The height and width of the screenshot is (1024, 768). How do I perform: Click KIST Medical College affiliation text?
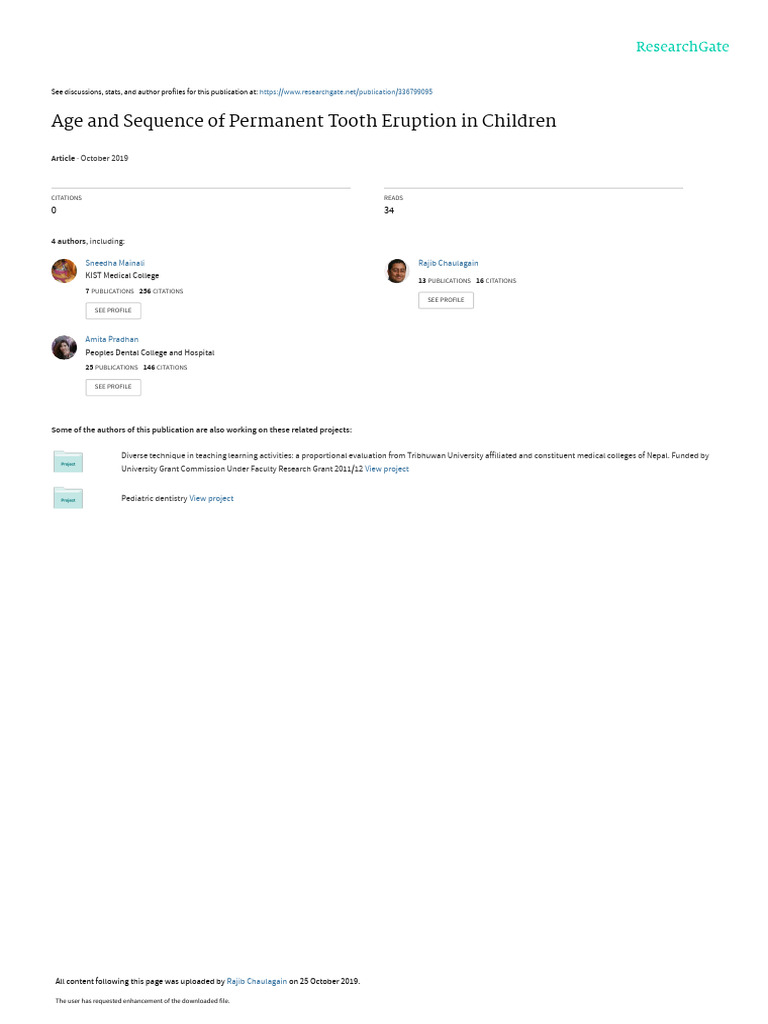(122, 276)
